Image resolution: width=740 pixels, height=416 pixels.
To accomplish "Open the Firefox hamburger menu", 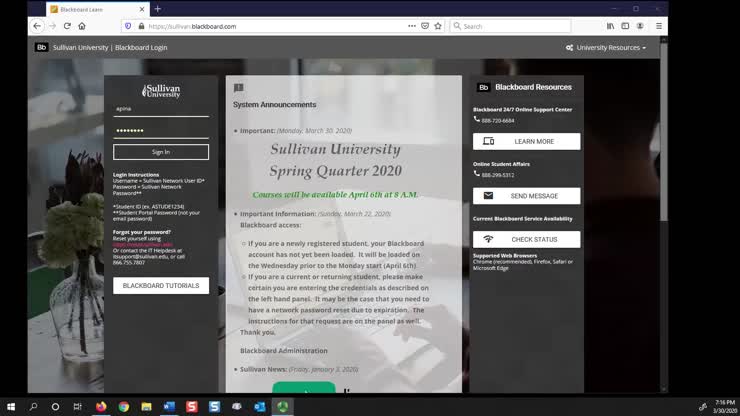I will point(659,26).
